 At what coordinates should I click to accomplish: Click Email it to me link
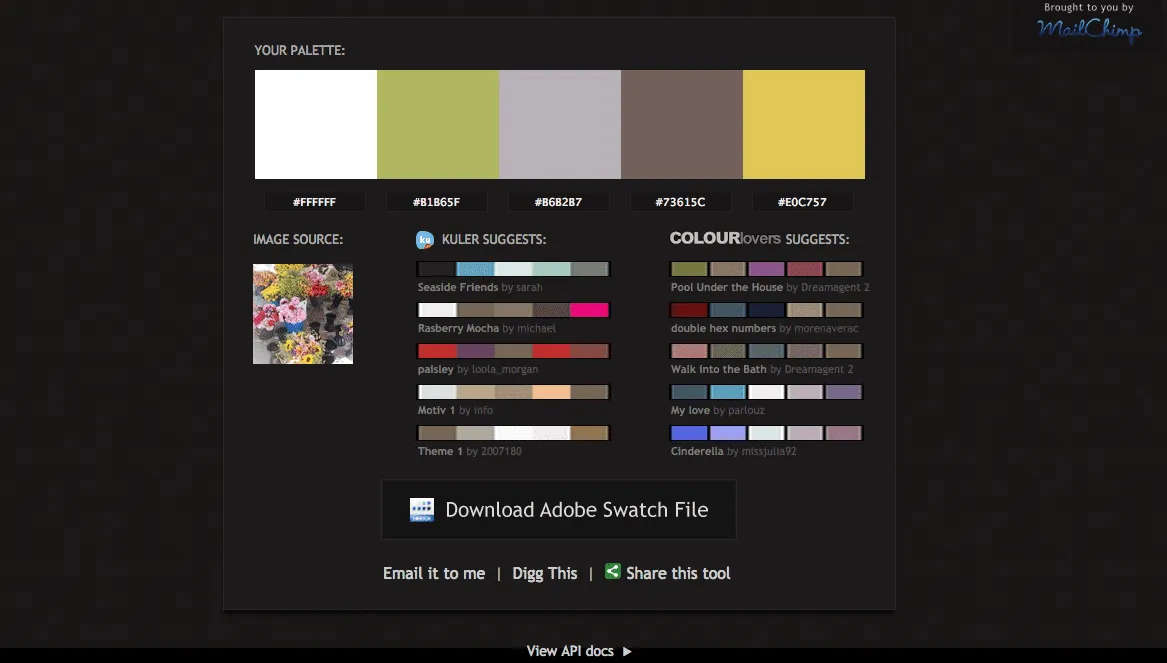(x=434, y=573)
